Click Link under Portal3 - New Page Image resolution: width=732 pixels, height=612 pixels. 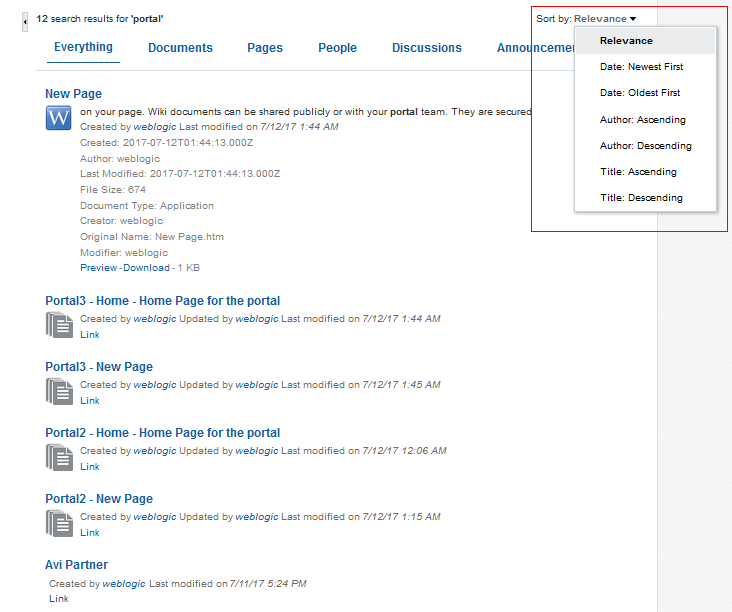click(90, 401)
